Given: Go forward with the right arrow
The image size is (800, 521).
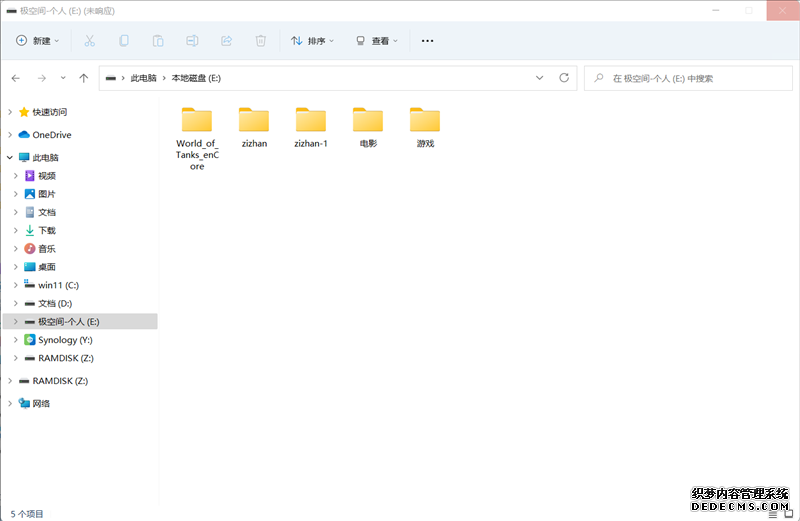Looking at the screenshot, I should [42, 78].
